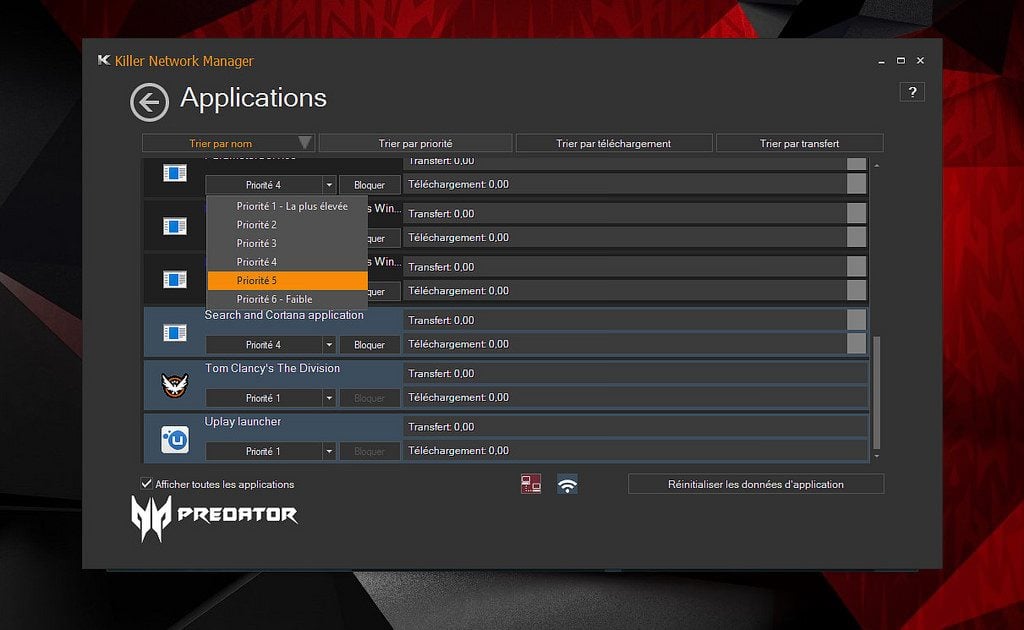Screen dimensions: 1024x630
Task: Choose Priorité 1 - La plus élevée
Action: coord(287,206)
